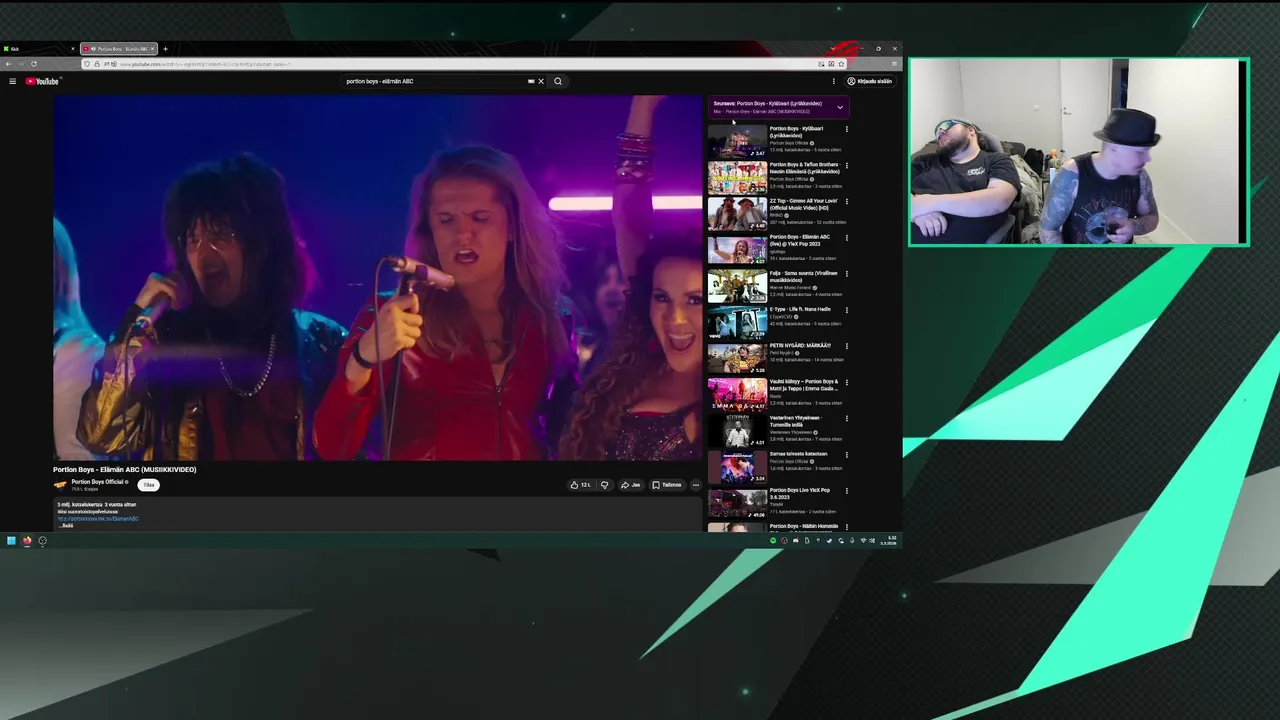This screenshot has width=1280, height=720.
Task: Open the OBS icon on the taskbar
Action: (42, 541)
